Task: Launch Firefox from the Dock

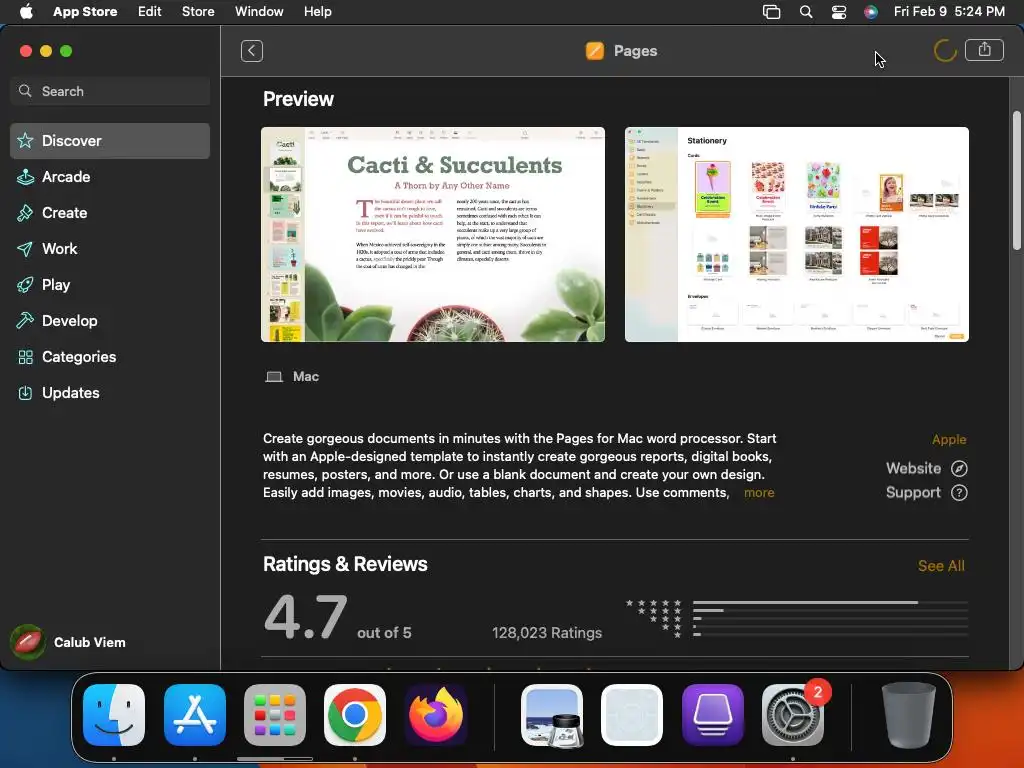Action: [x=436, y=715]
